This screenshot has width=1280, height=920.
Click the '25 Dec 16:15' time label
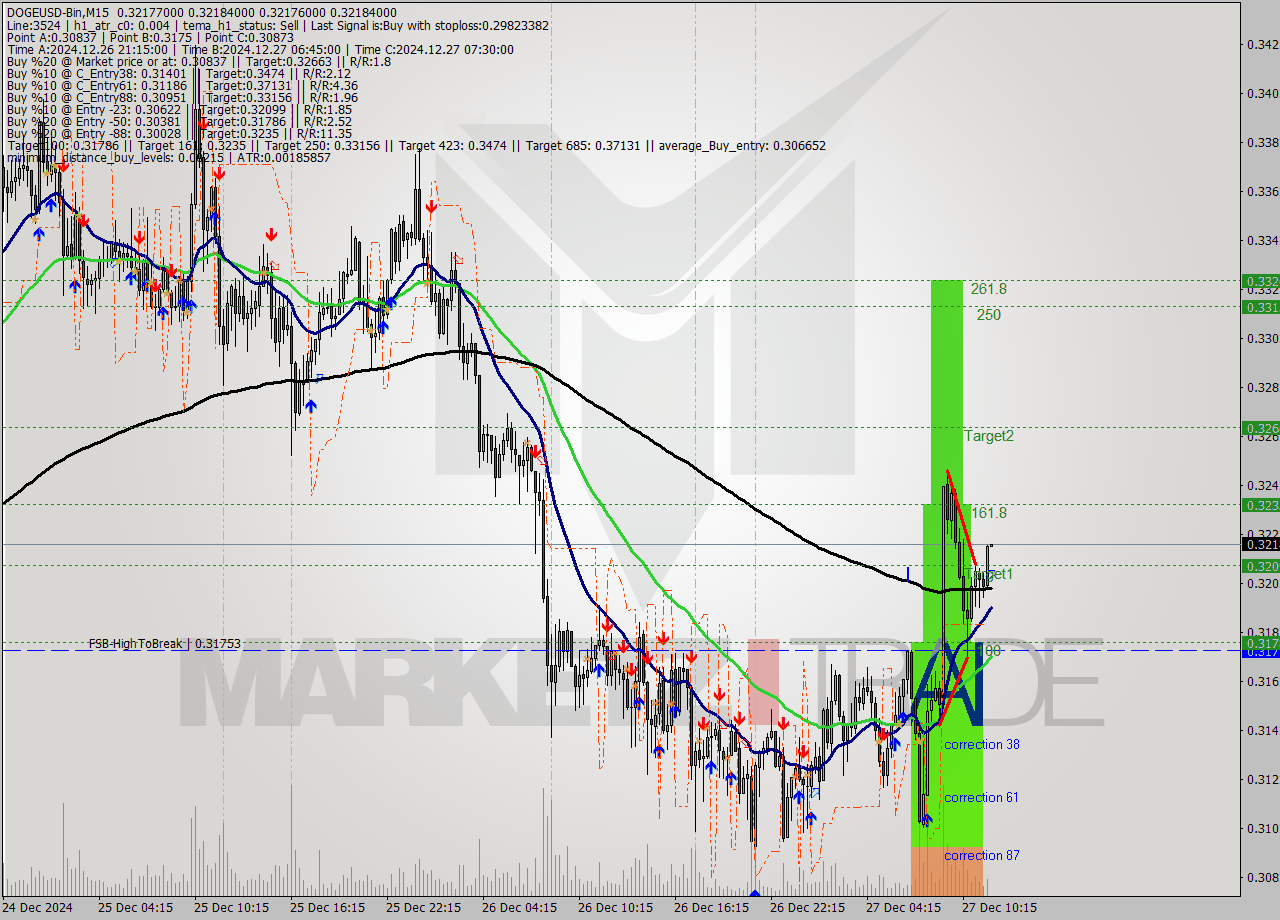pos(327,908)
